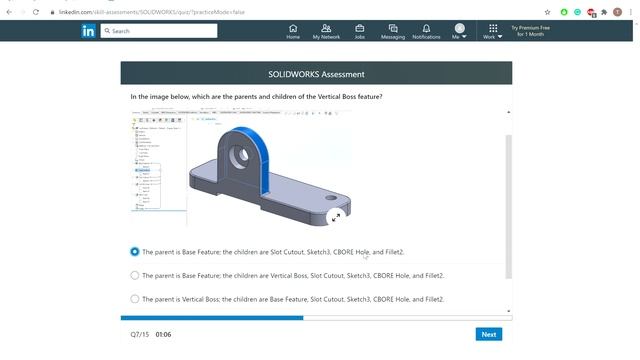Expand the SOLIDWORKS image to fullscreen
640x360 pixels.
(x=336, y=218)
